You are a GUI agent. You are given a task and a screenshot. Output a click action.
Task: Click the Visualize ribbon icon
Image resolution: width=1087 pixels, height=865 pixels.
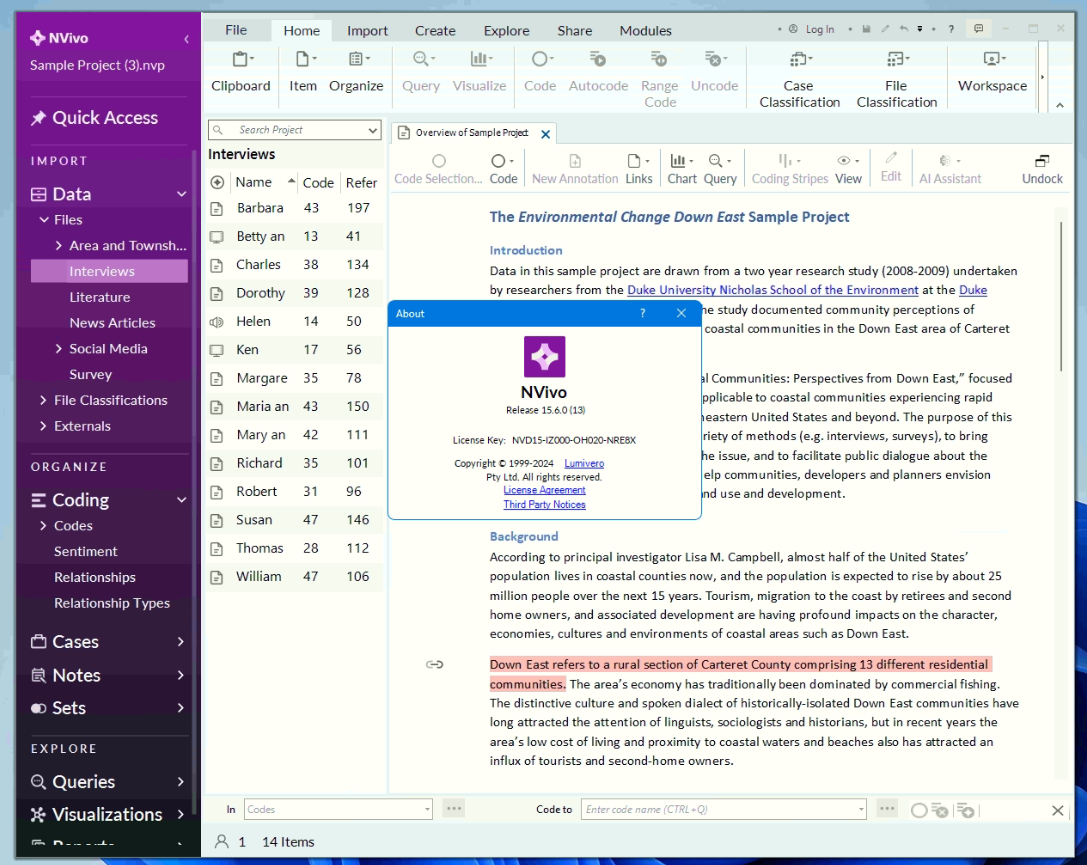[479, 59]
